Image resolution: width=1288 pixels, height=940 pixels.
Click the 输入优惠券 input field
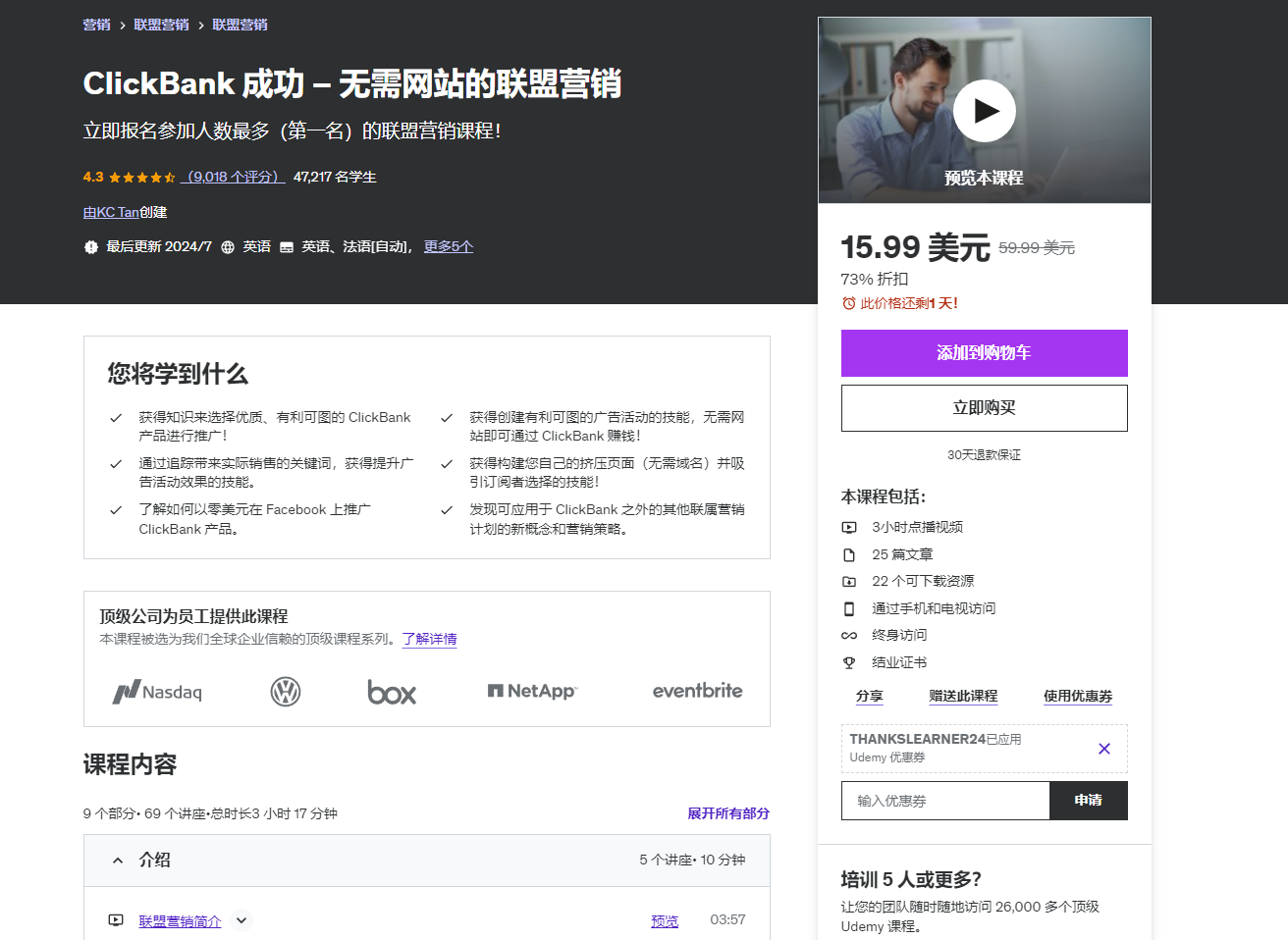[945, 801]
